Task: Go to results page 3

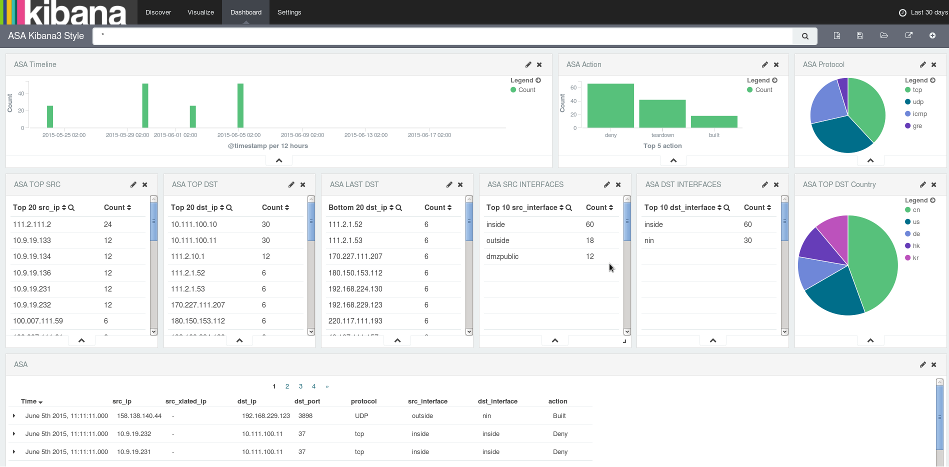Action: (x=300, y=387)
